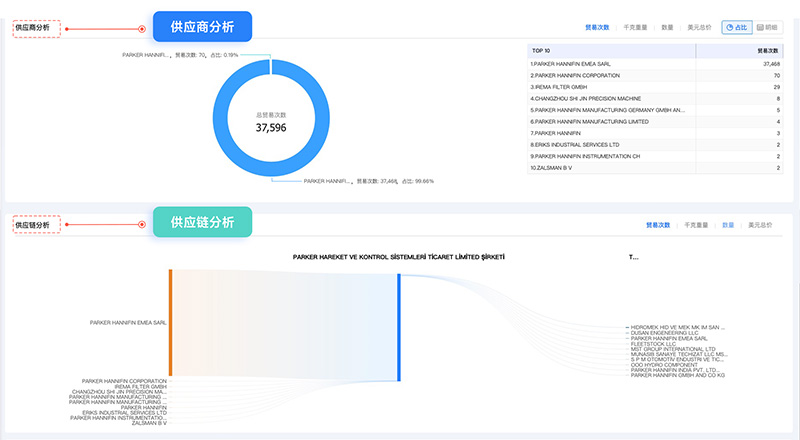Click MST GROUP INTERNATIONAL LTD destination label
This screenshot has width=800, height=440.
(673, 349)
